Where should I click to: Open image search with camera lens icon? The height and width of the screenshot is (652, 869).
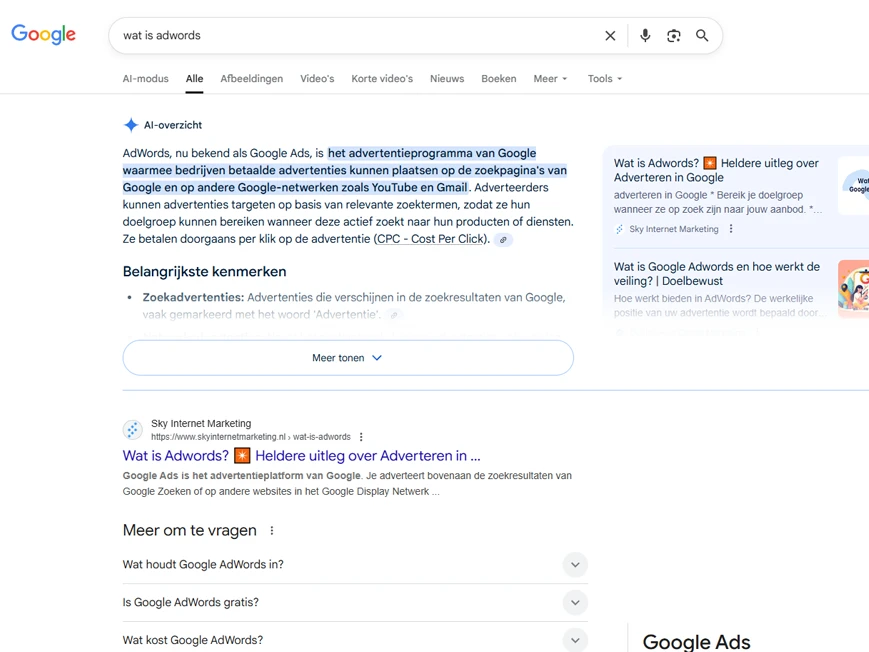pyautogui.click(x=673, y=35)
